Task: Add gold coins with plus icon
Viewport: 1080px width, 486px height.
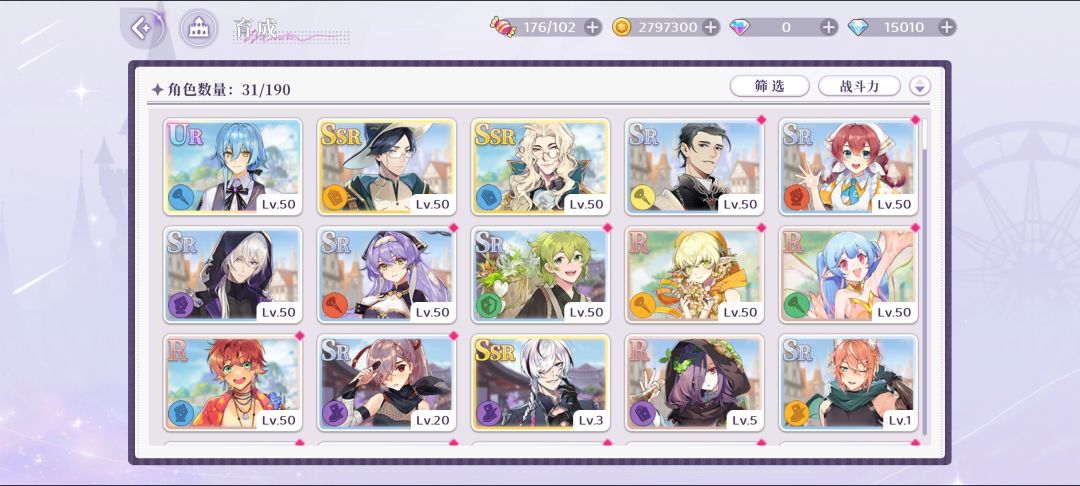Action: point(710,28)
